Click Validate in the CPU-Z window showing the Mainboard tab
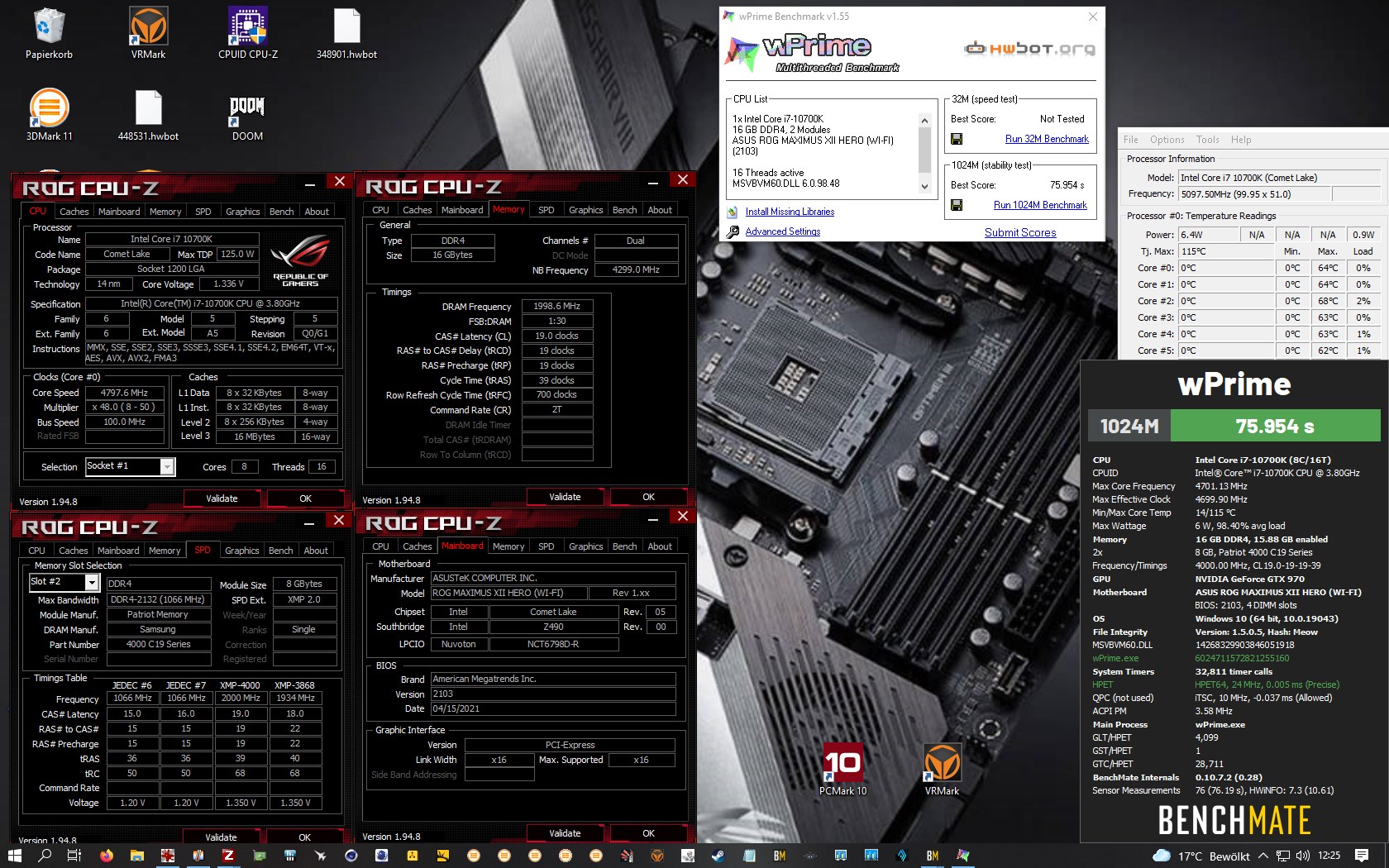Viewport: 1389px width, 868px height. [565, 833]
